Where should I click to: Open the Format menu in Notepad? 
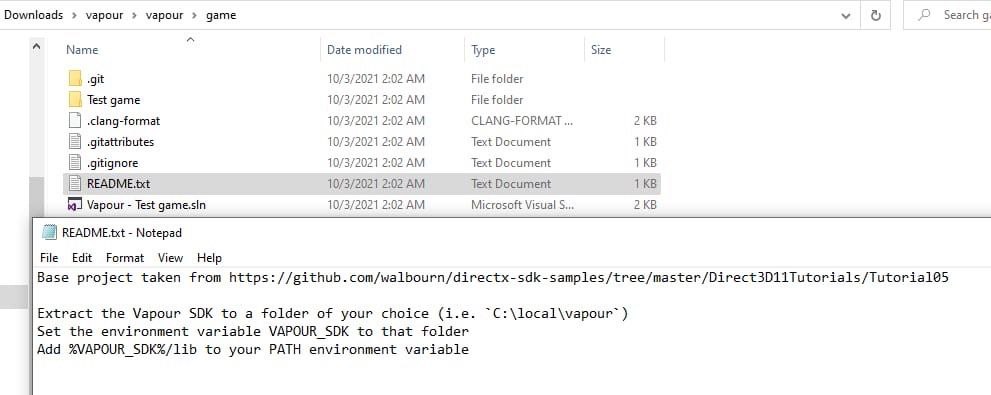click(x=125, y=258)
